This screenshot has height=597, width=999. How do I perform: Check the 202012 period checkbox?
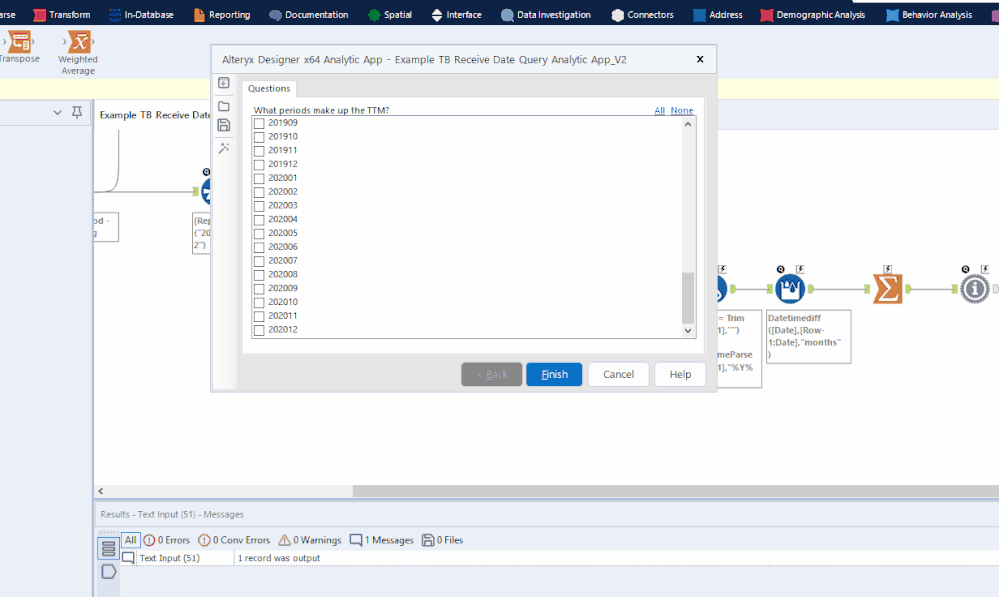[259, 330]
